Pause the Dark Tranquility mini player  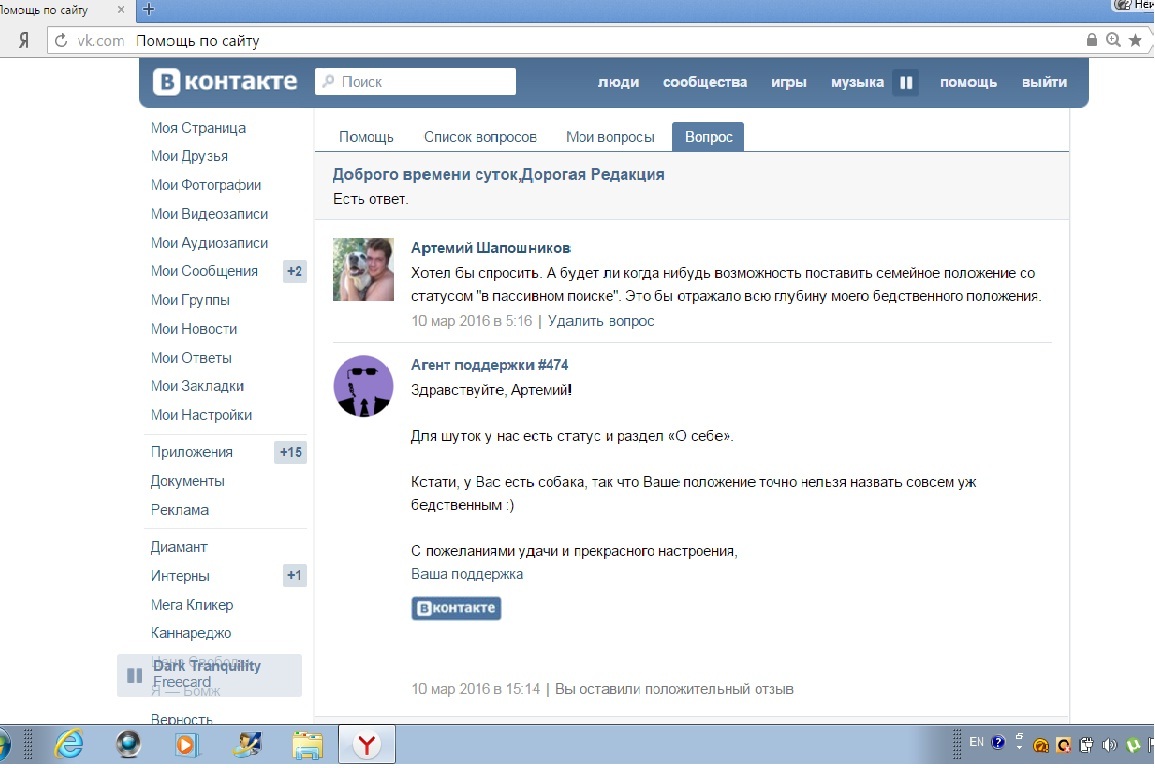tap(134, 675)
